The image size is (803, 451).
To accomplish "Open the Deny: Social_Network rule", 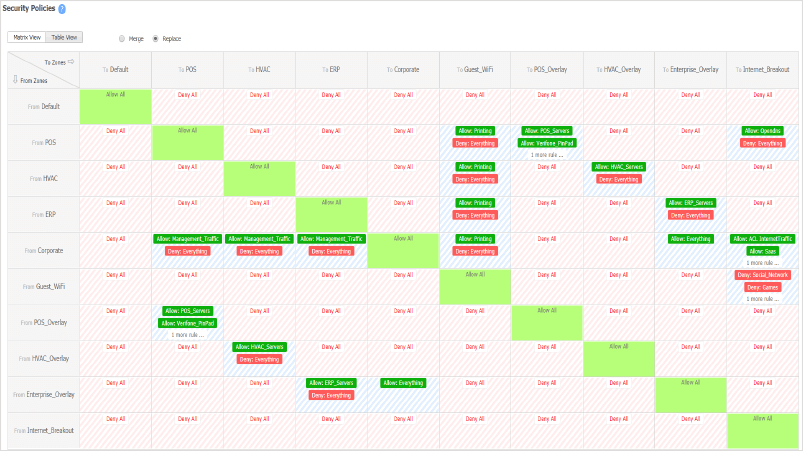I will click(762, 274).
